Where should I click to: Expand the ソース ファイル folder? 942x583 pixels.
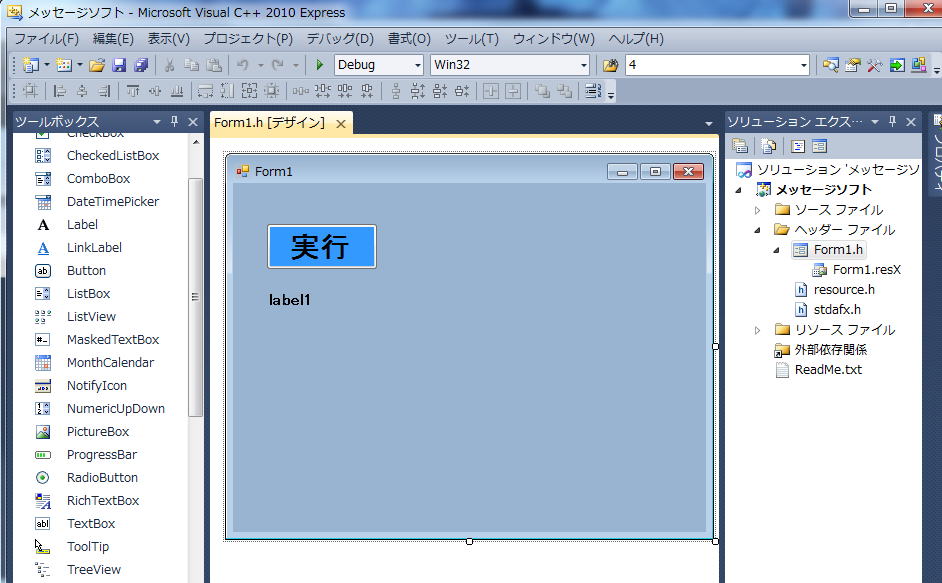pyautogui.click(x=758, y=210)
